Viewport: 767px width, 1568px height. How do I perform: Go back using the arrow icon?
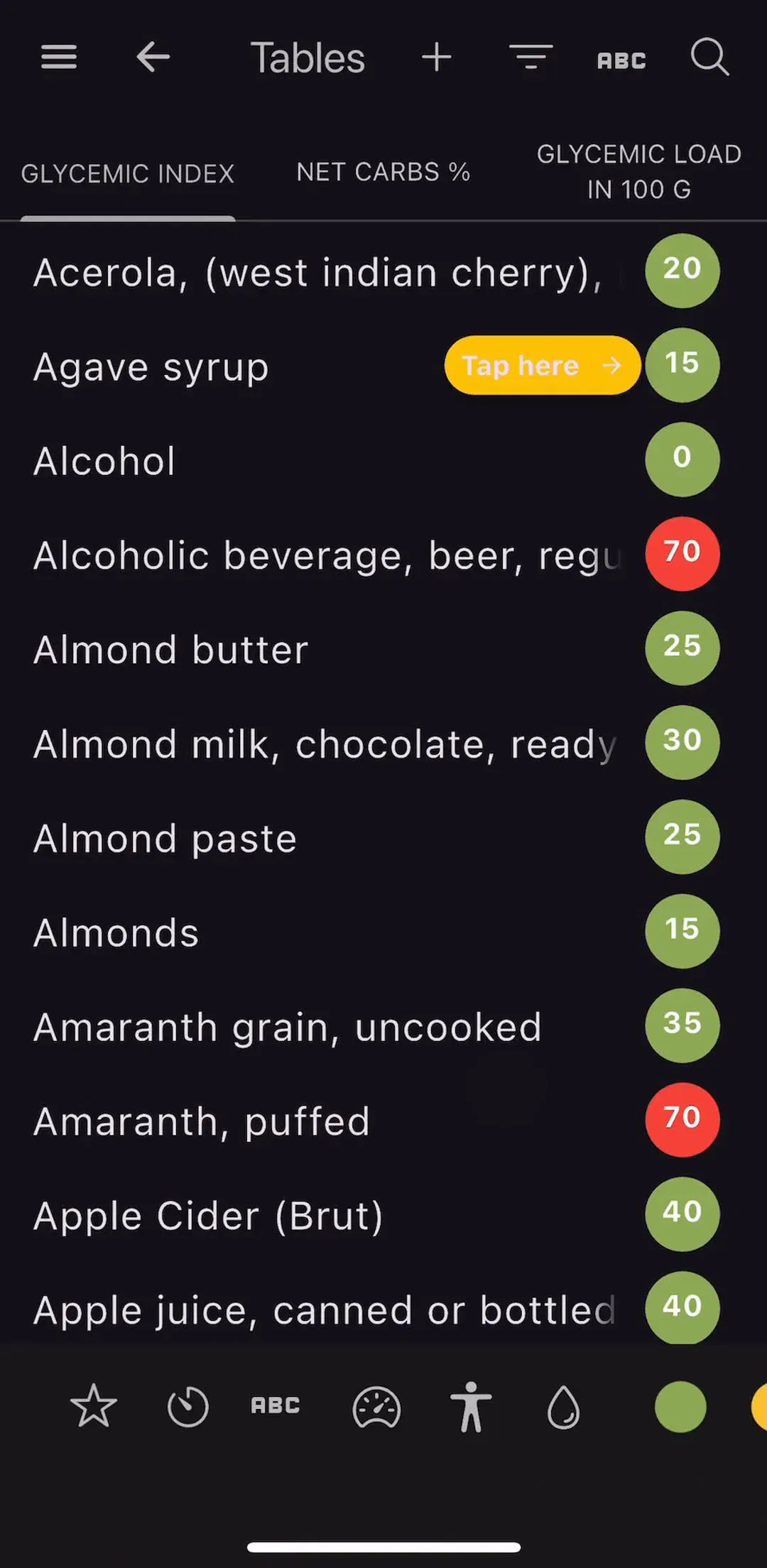[153, 57]
